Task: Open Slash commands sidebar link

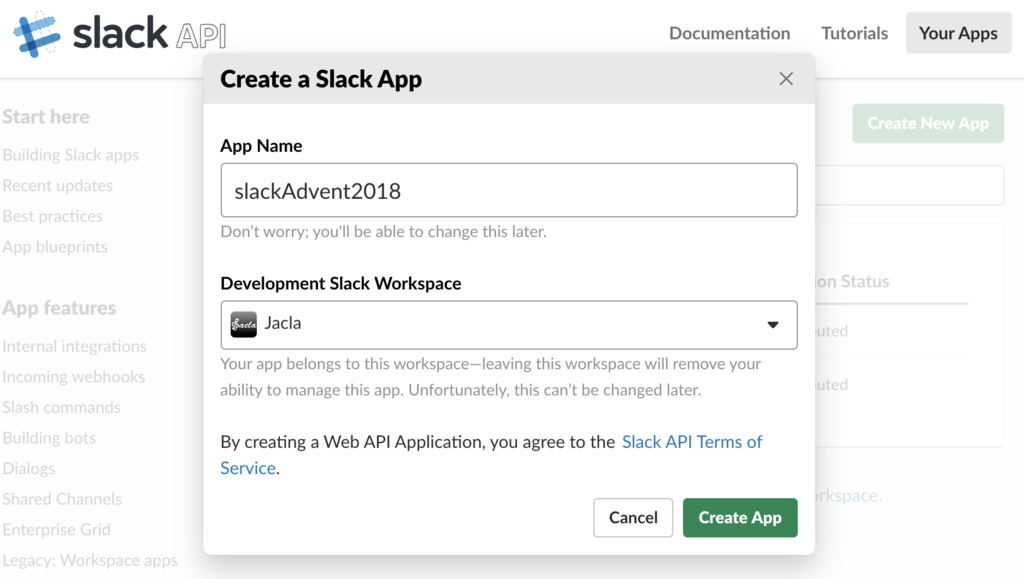Action: (x=61, y=407)
